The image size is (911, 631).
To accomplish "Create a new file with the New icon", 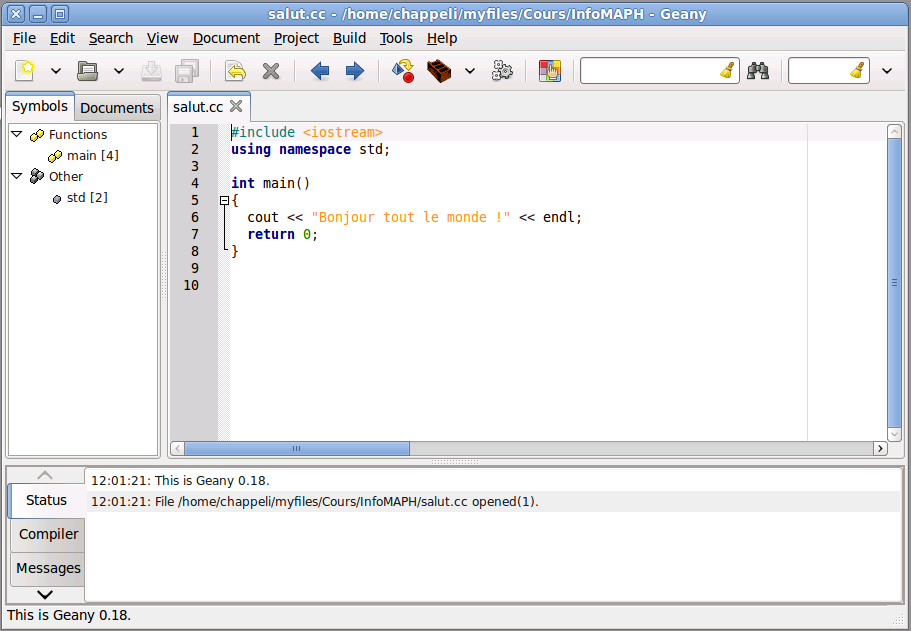I will tap(26, 71).
